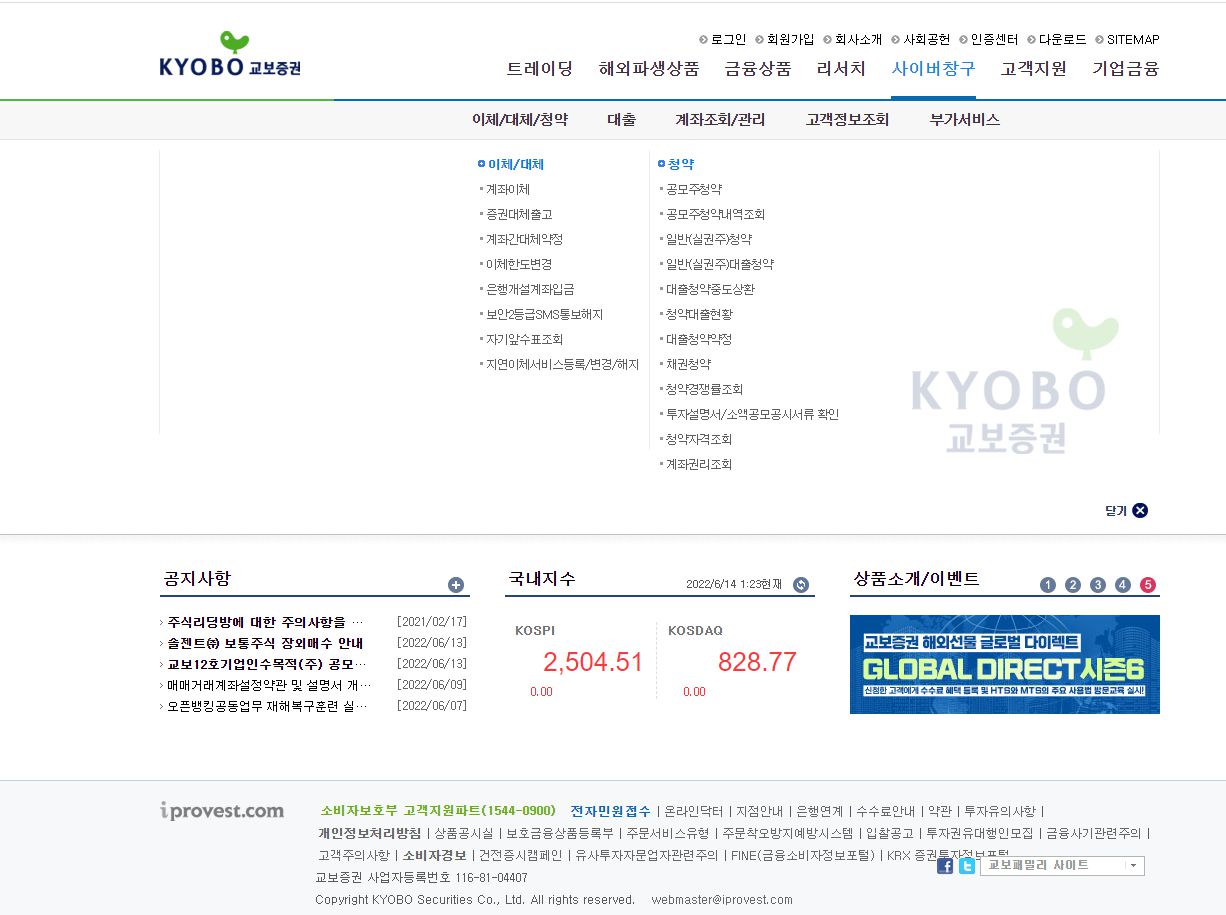Click the 회원가입 link
Screen dimensions: 1226x915
[x=790, y=39]
